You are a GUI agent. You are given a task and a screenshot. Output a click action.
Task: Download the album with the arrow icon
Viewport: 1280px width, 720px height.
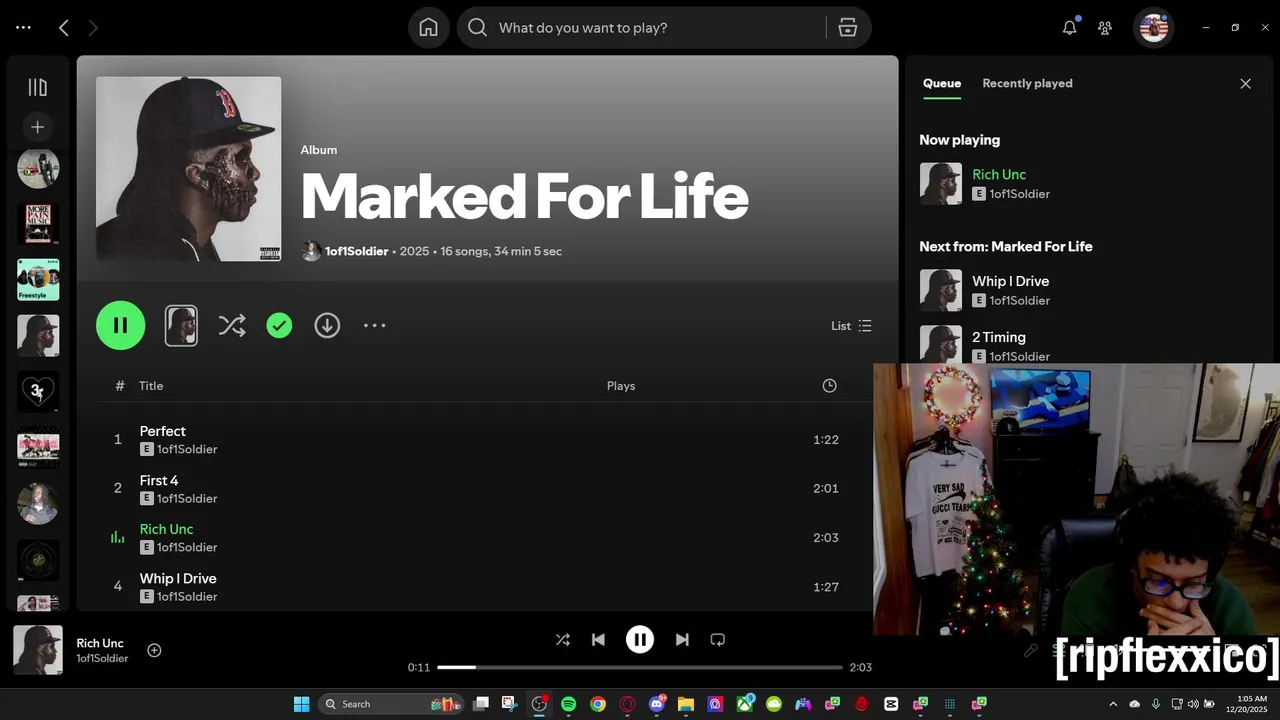327,325
